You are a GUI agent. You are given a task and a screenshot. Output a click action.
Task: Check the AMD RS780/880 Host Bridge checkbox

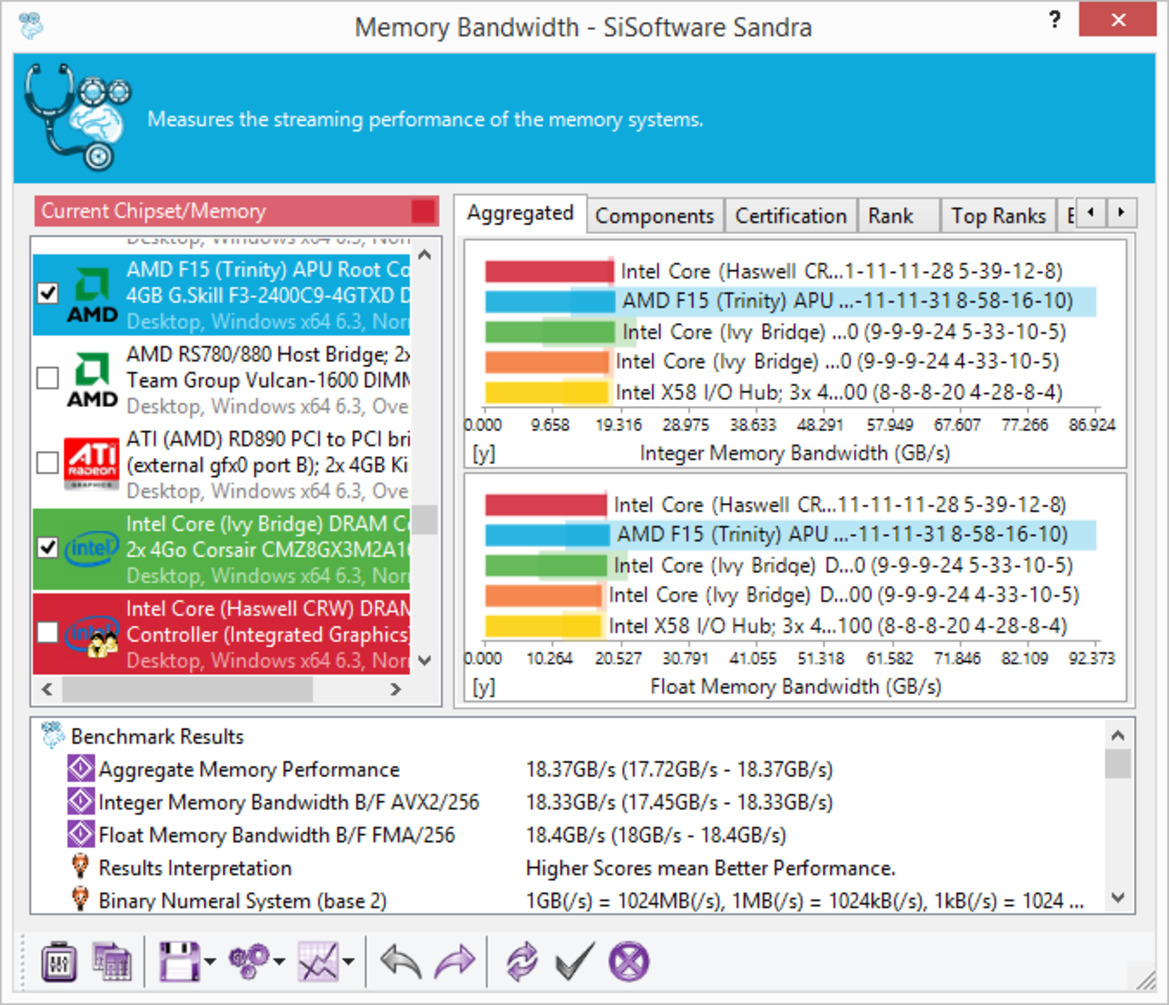point(48,378)
